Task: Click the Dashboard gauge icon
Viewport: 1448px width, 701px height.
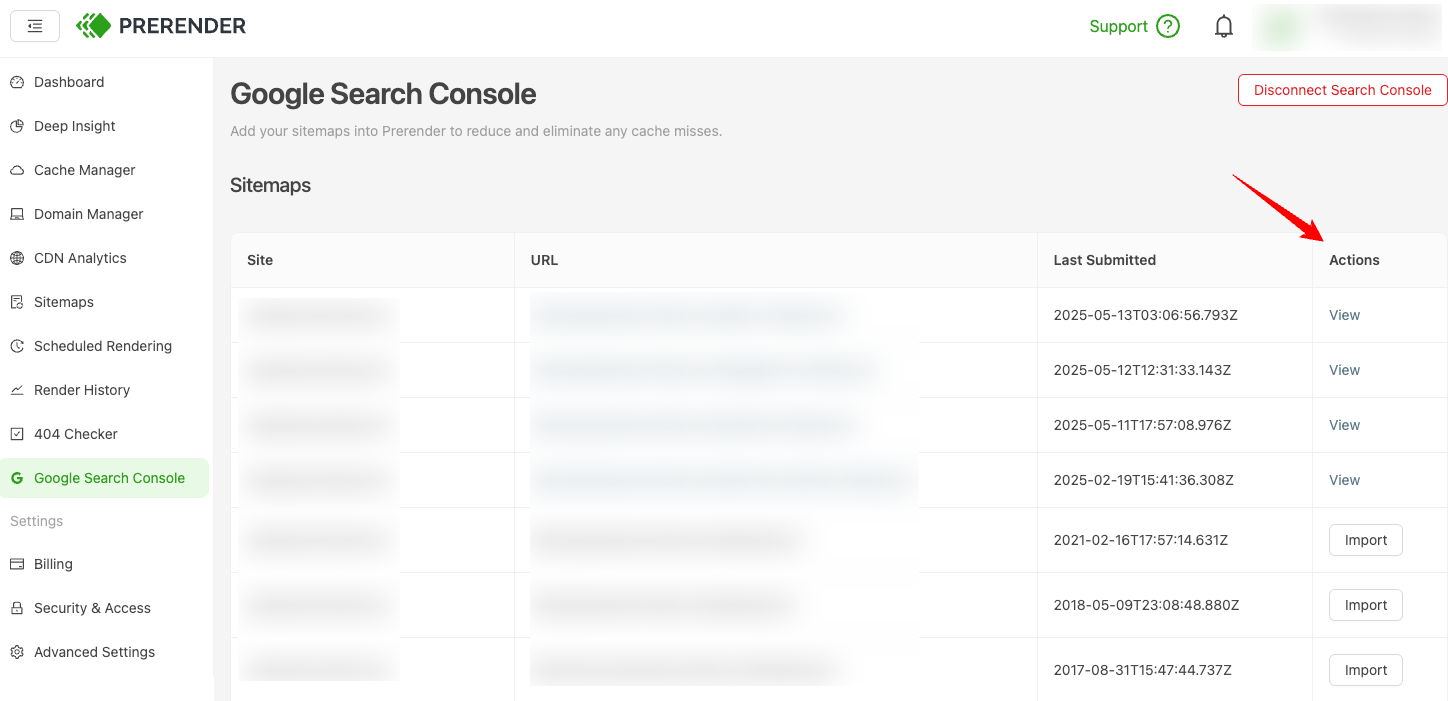Action: pos(17,82)
